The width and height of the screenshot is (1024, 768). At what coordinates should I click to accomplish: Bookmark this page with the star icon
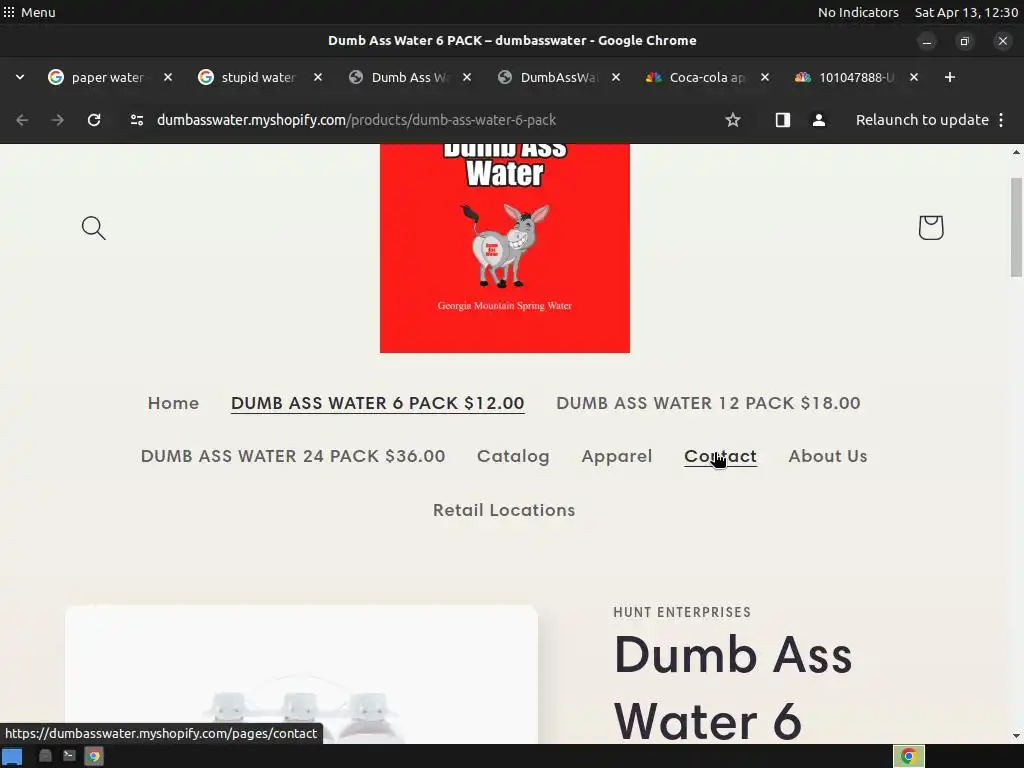pyautogui.click(x=733, y=120)
